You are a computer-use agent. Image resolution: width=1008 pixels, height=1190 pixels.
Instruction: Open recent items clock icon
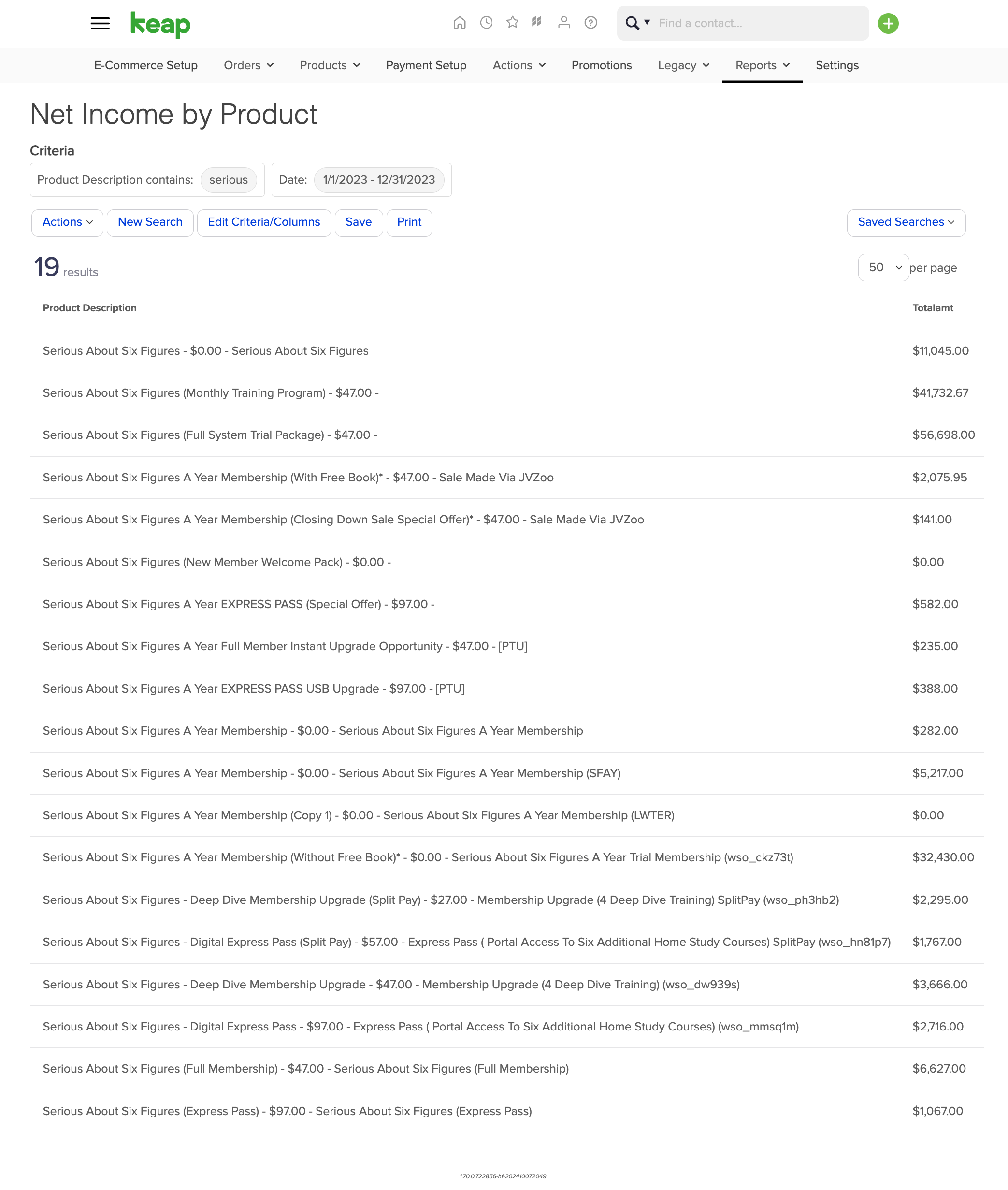point(486,23)
